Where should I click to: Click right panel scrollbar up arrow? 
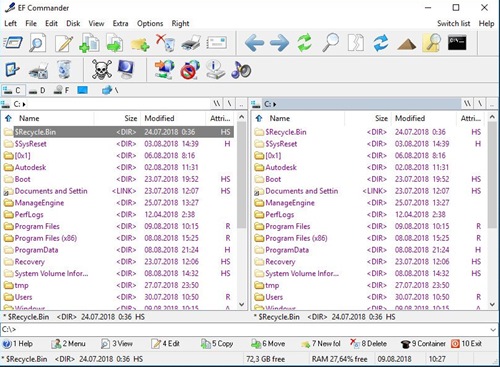click(492, 117)
